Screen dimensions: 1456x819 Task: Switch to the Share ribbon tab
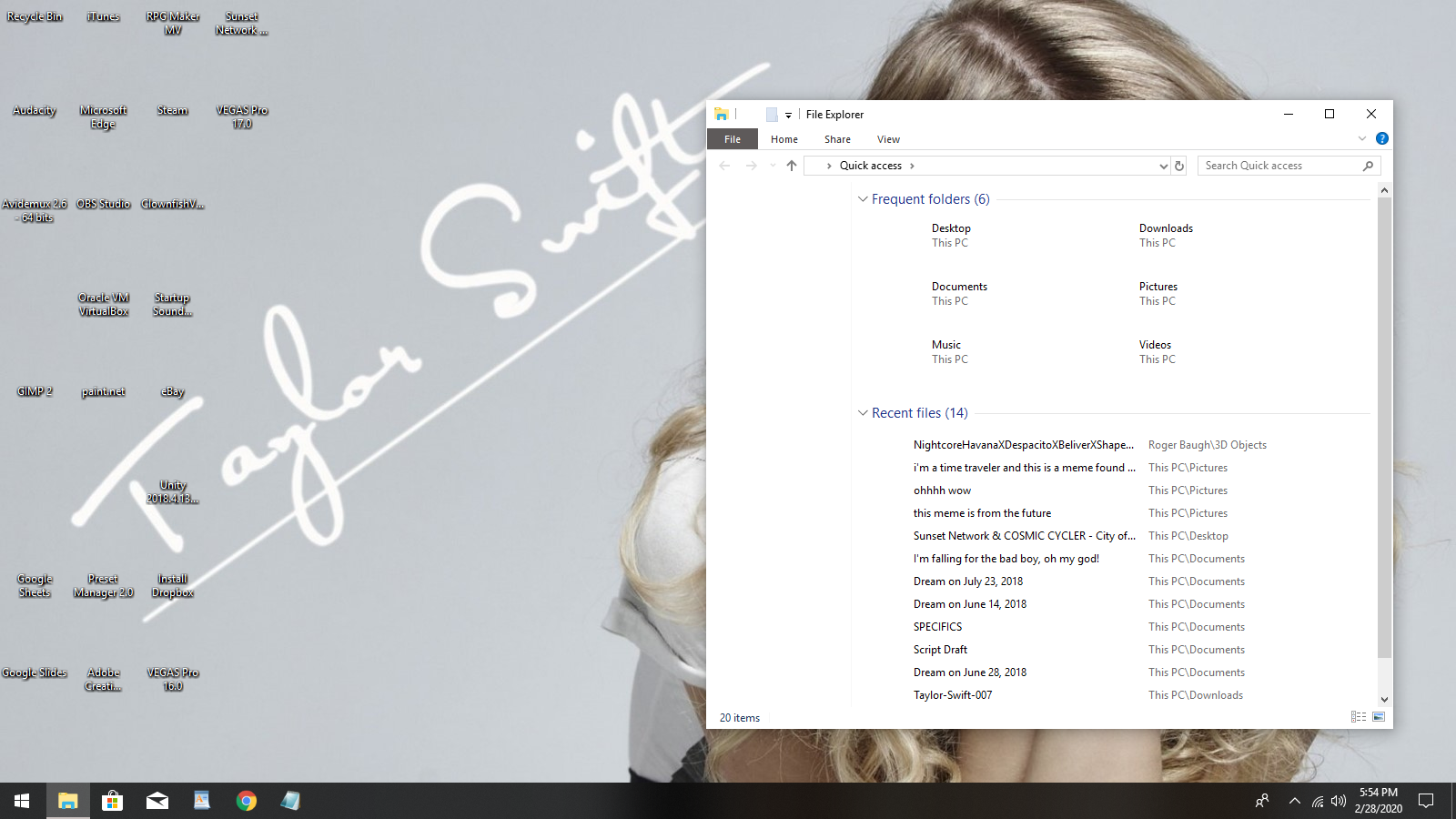pyautogui.click(x=837, y=139)
